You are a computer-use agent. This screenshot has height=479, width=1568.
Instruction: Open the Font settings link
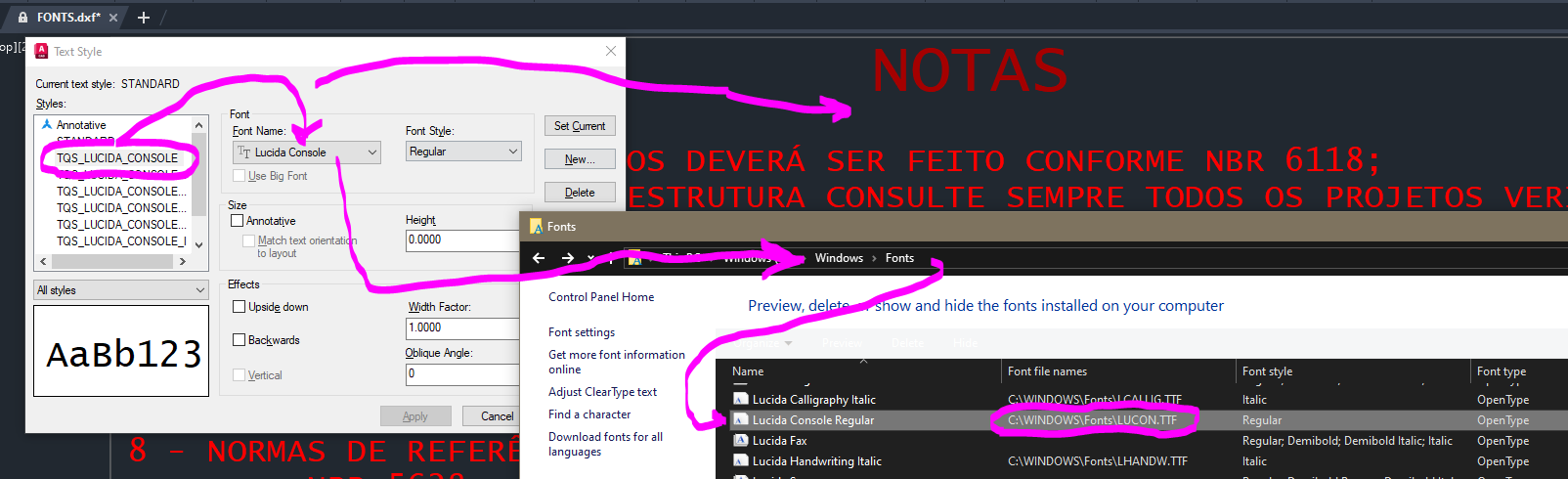click(x=582, y=332)
